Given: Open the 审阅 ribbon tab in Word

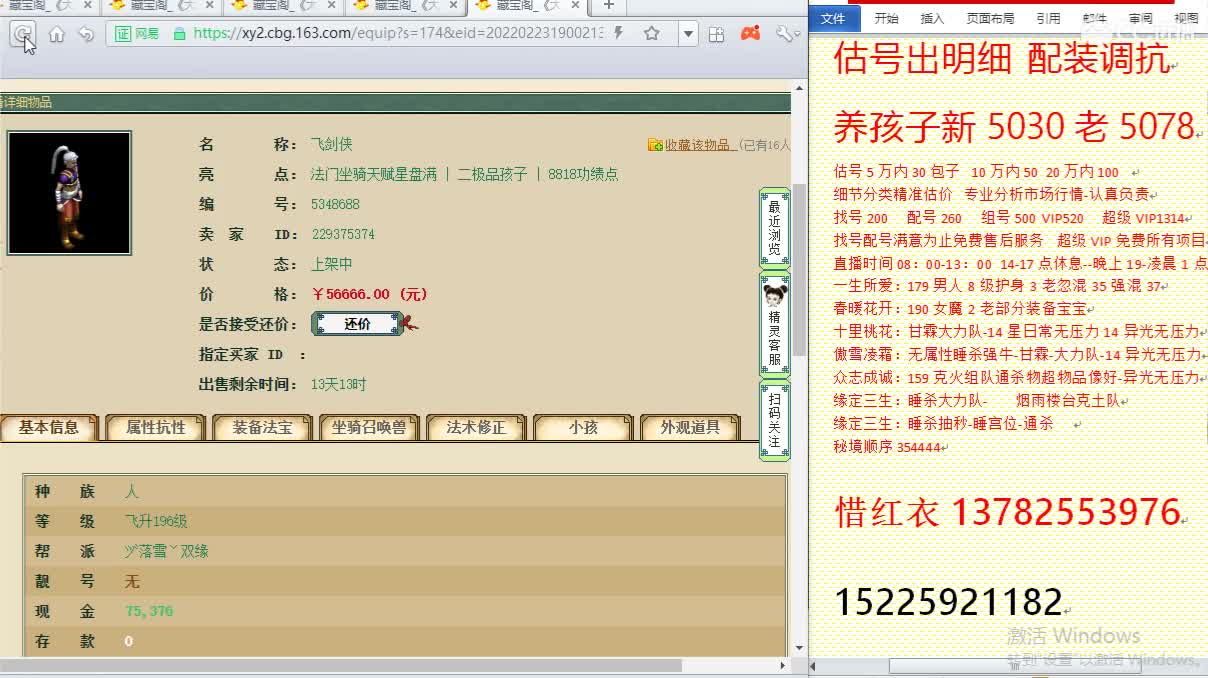Looking at the screenshot, I should click(1140, 18).
